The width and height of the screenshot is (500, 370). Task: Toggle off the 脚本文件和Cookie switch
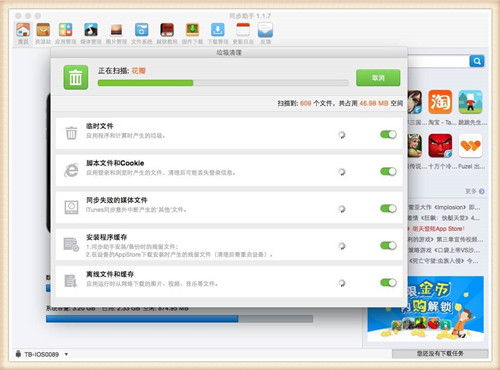point(388,171)
